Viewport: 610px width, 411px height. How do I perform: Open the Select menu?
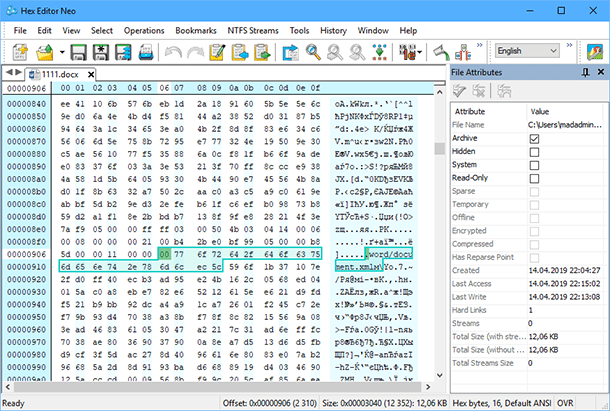click(x=102, y=30)
